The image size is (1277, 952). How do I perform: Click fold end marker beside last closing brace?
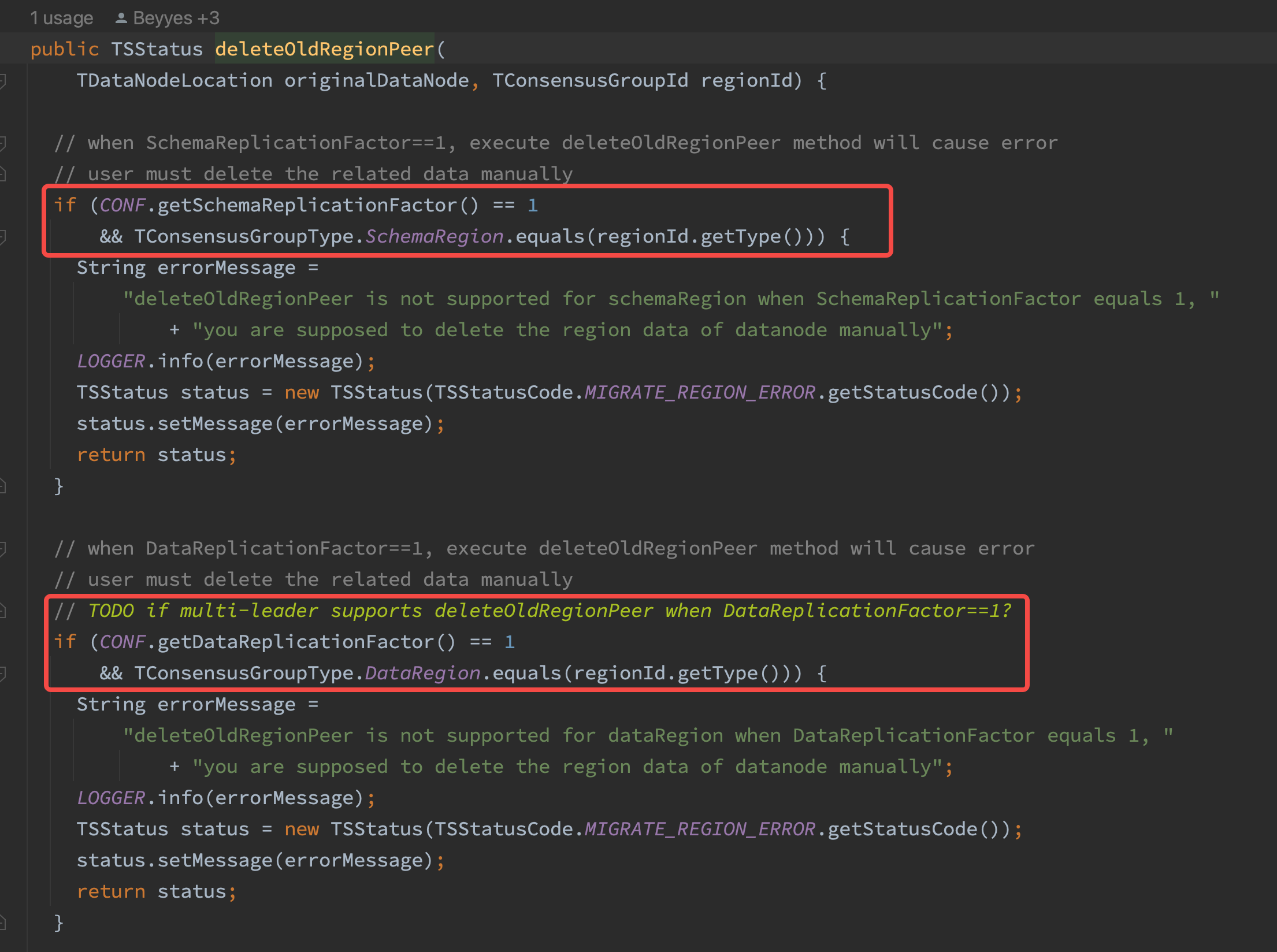coord(2,923)
